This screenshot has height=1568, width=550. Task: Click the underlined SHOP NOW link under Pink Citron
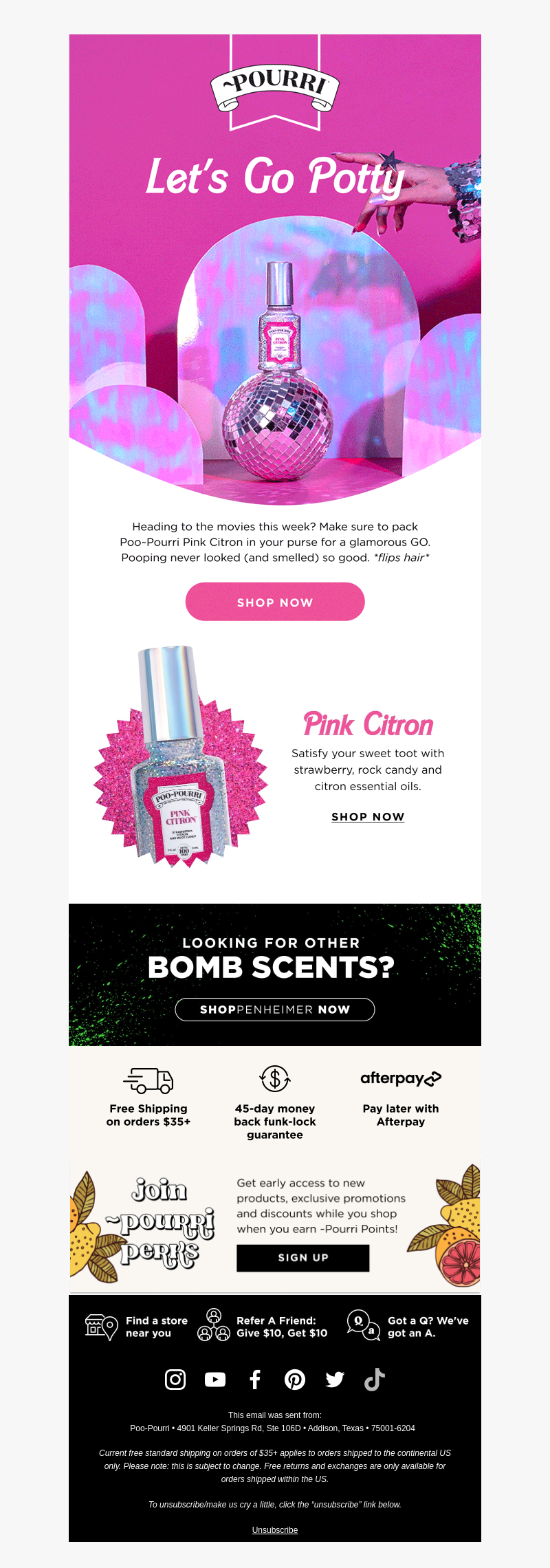[368, 816]
